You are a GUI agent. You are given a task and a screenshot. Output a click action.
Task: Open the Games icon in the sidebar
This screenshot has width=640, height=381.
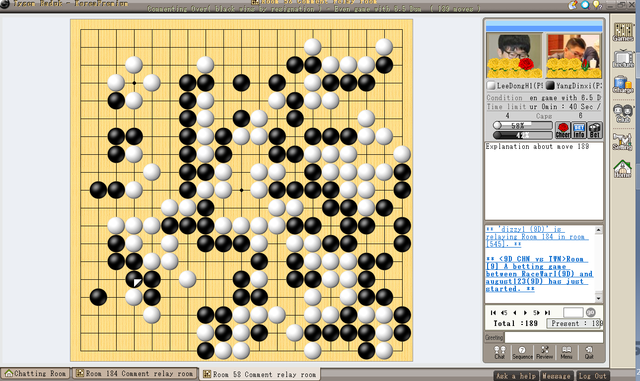(x=623, y=31)
